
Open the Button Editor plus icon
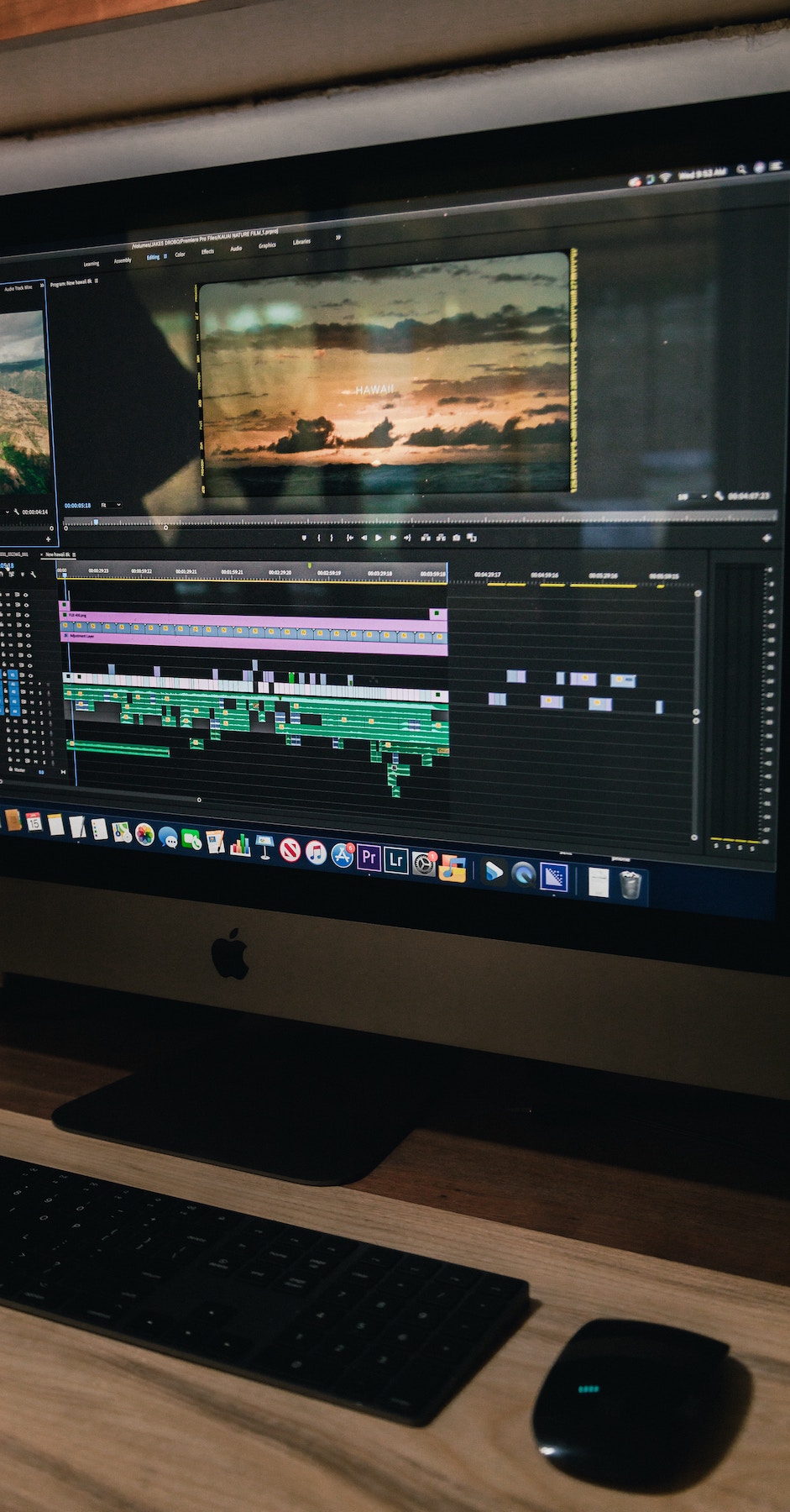[x=766, y=538]
